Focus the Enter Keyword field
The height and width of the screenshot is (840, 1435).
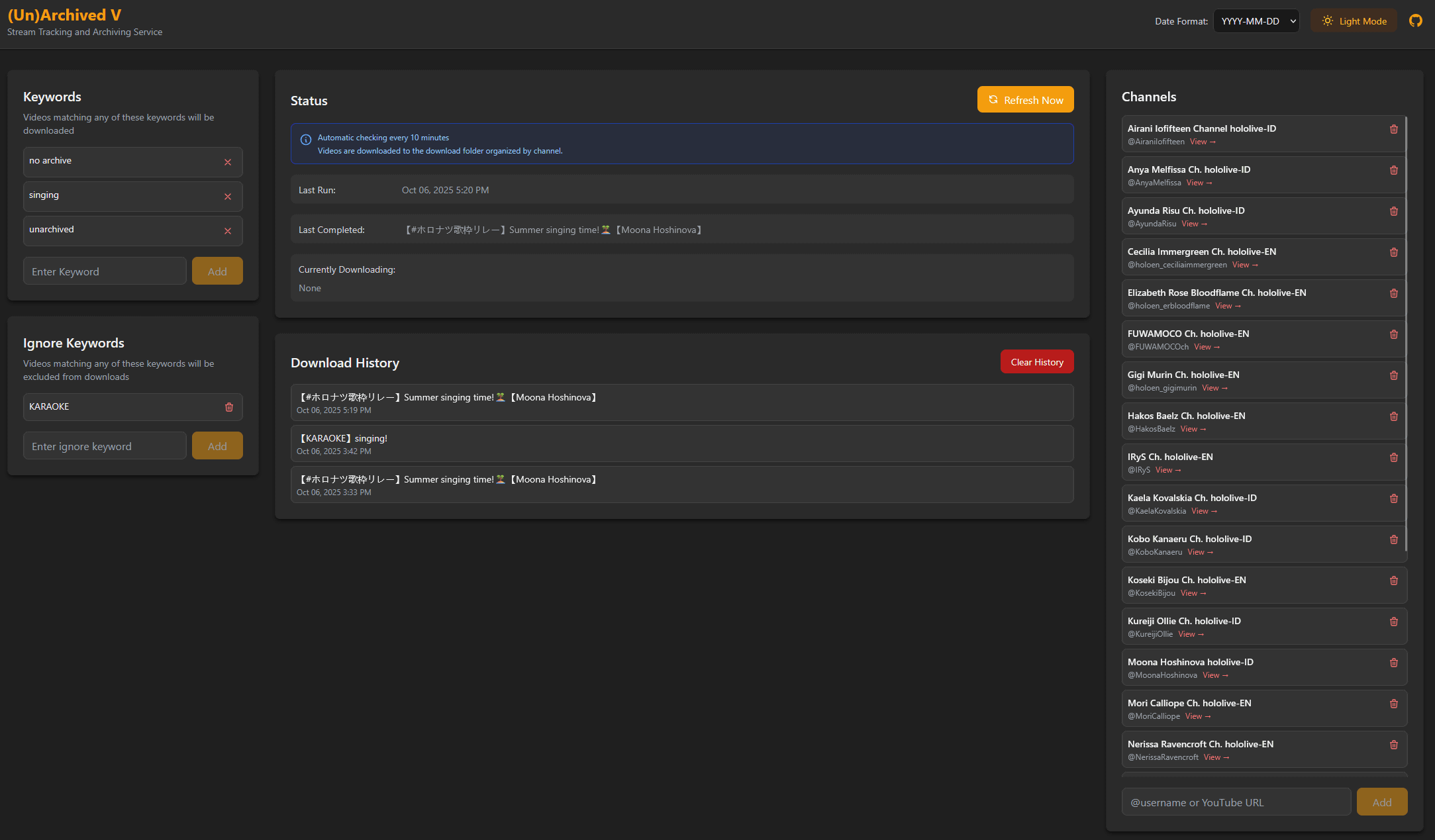click(x=105, y=271)
